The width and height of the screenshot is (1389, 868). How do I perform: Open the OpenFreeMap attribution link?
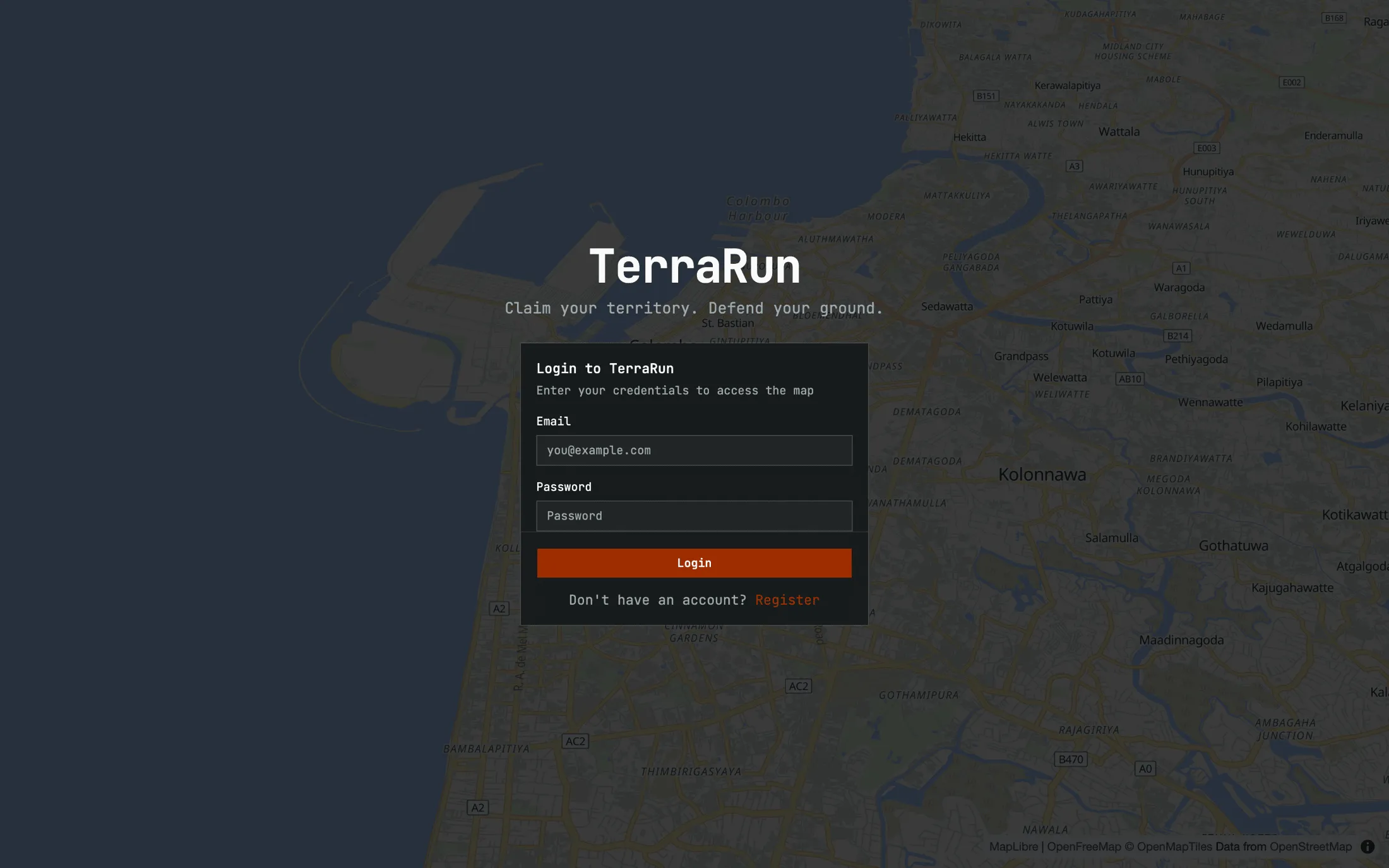click(1084, 847)
